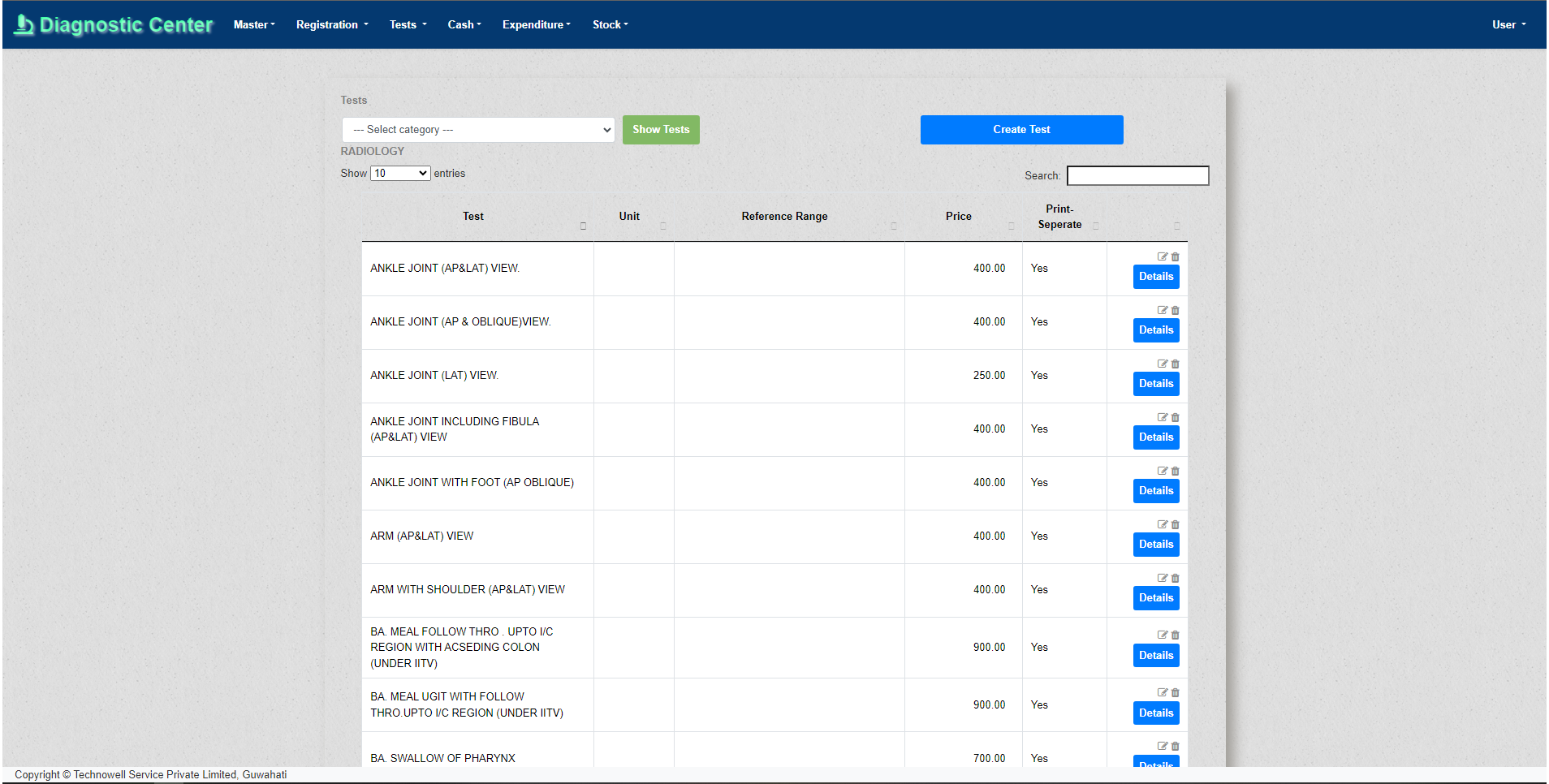
Task: Delete ANKLE JOINT INCLUDING FIBULA test
Action: [1176, 417]
